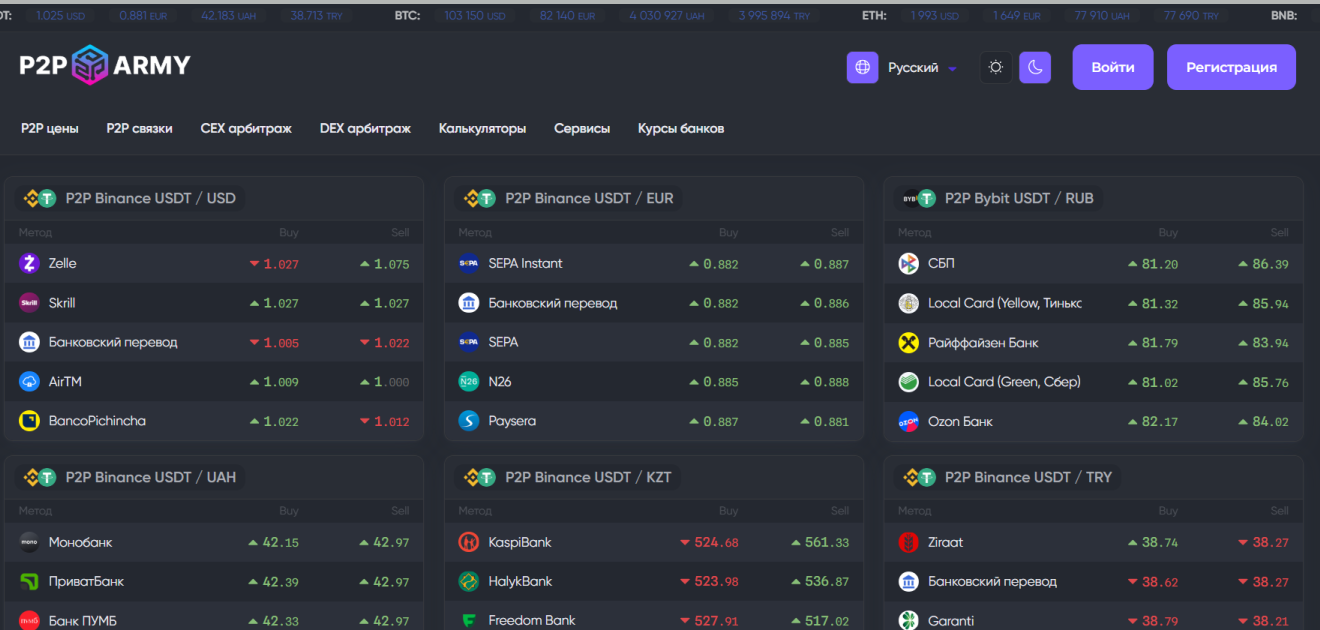The image size is (1320, 630).
Task: Click the ПриватБанк icon
Action: (29, 581)
